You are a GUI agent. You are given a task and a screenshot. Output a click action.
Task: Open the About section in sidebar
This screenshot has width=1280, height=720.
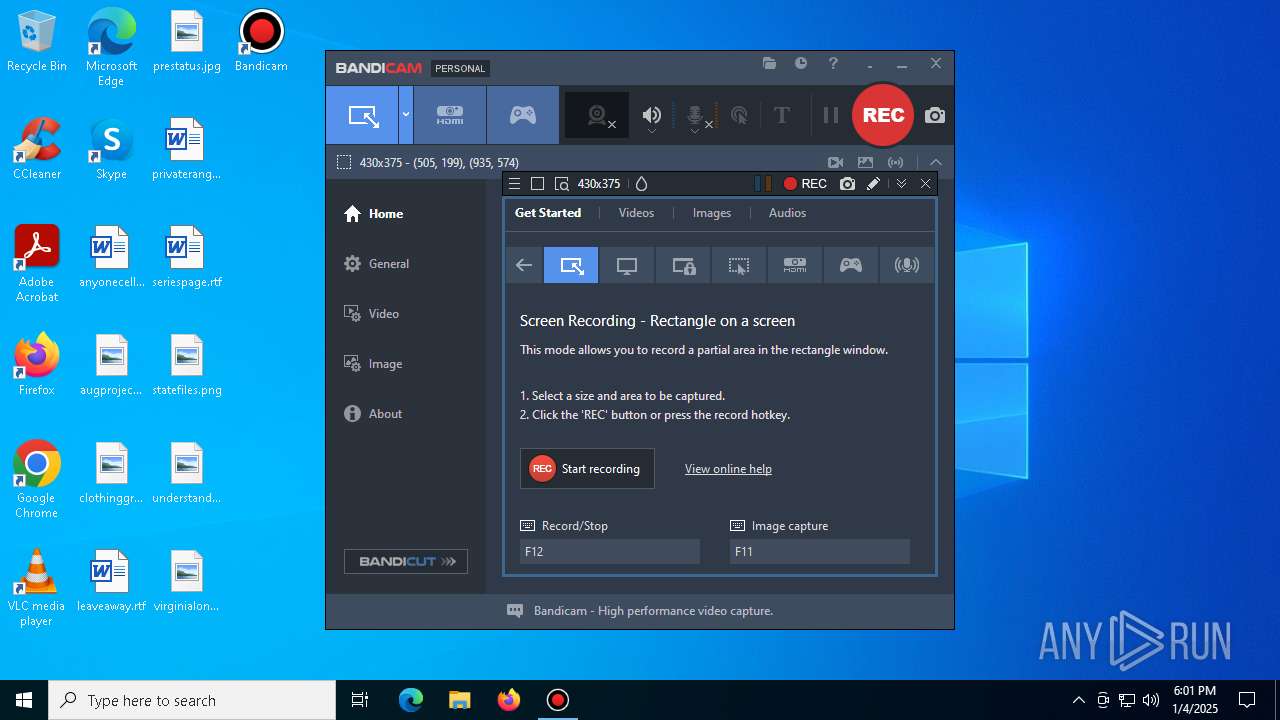(x=373, y=414)
